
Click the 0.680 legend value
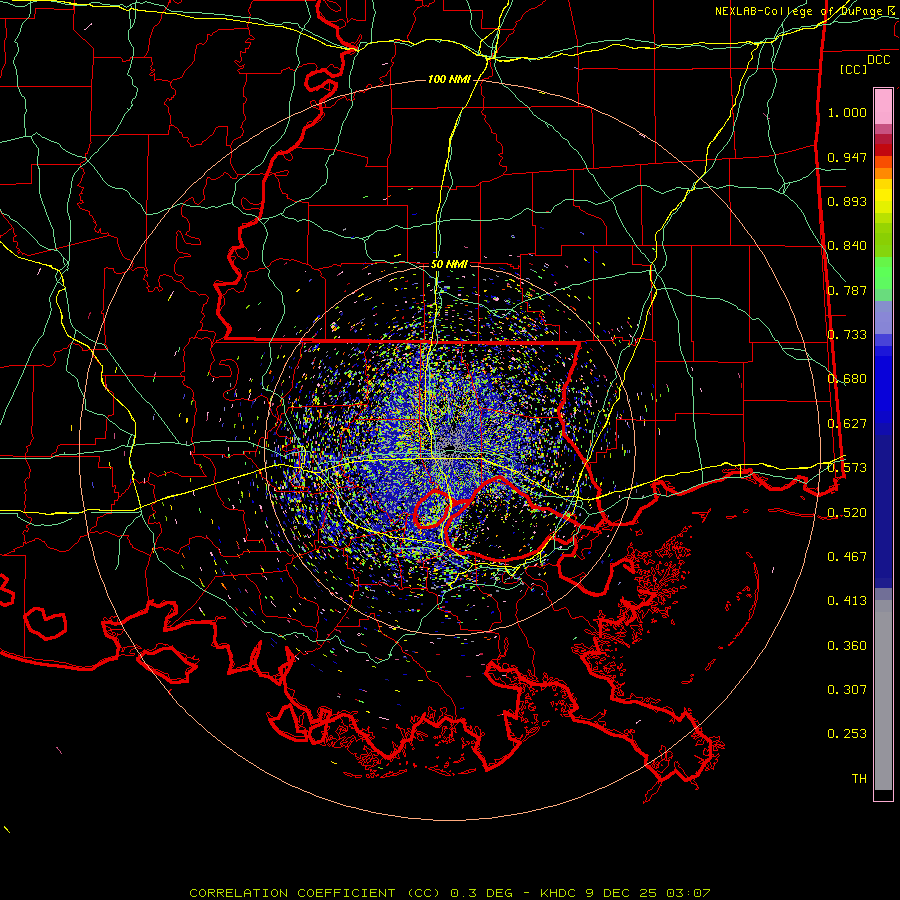(847, 379)
